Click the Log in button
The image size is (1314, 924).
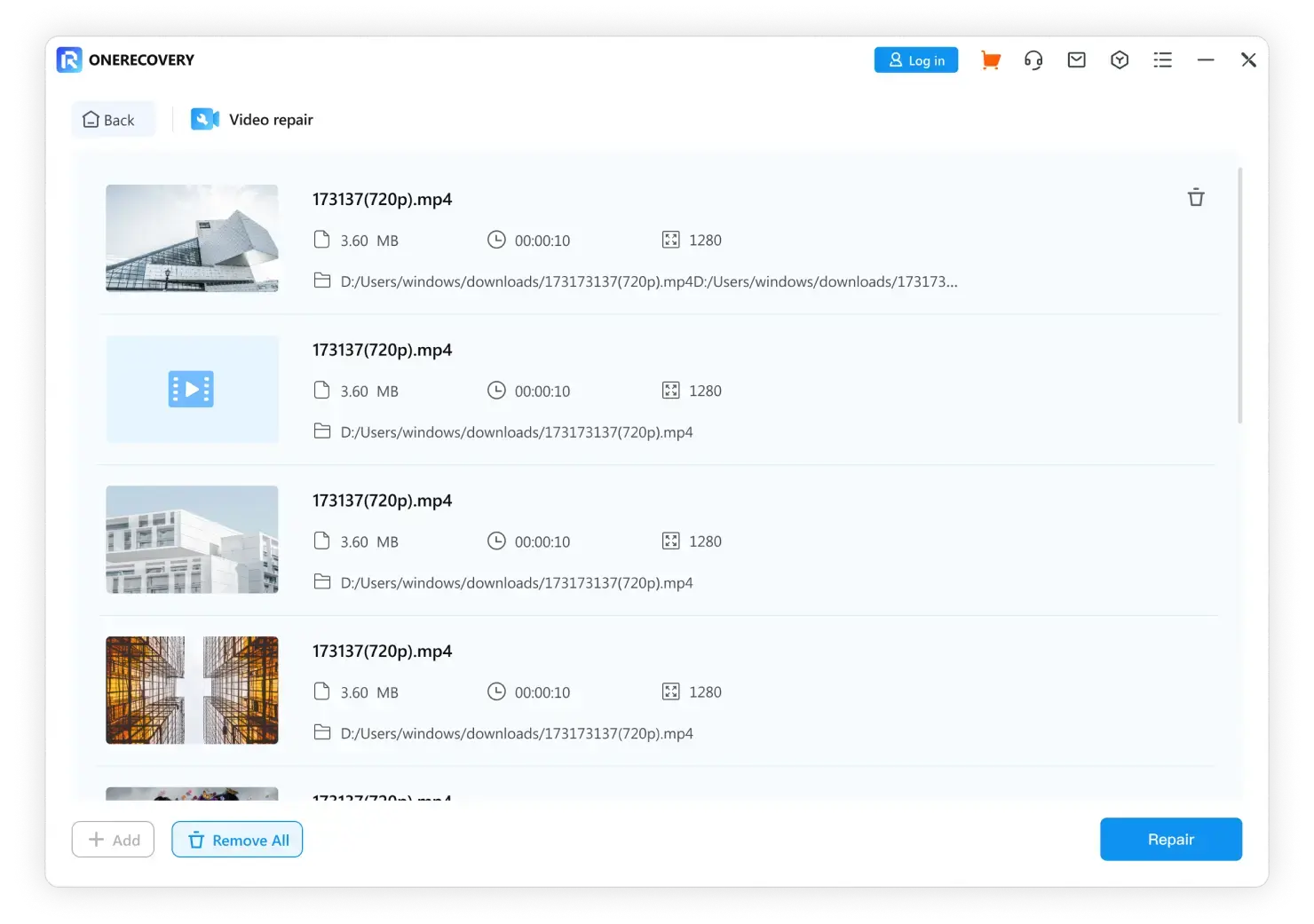(915, 60)
